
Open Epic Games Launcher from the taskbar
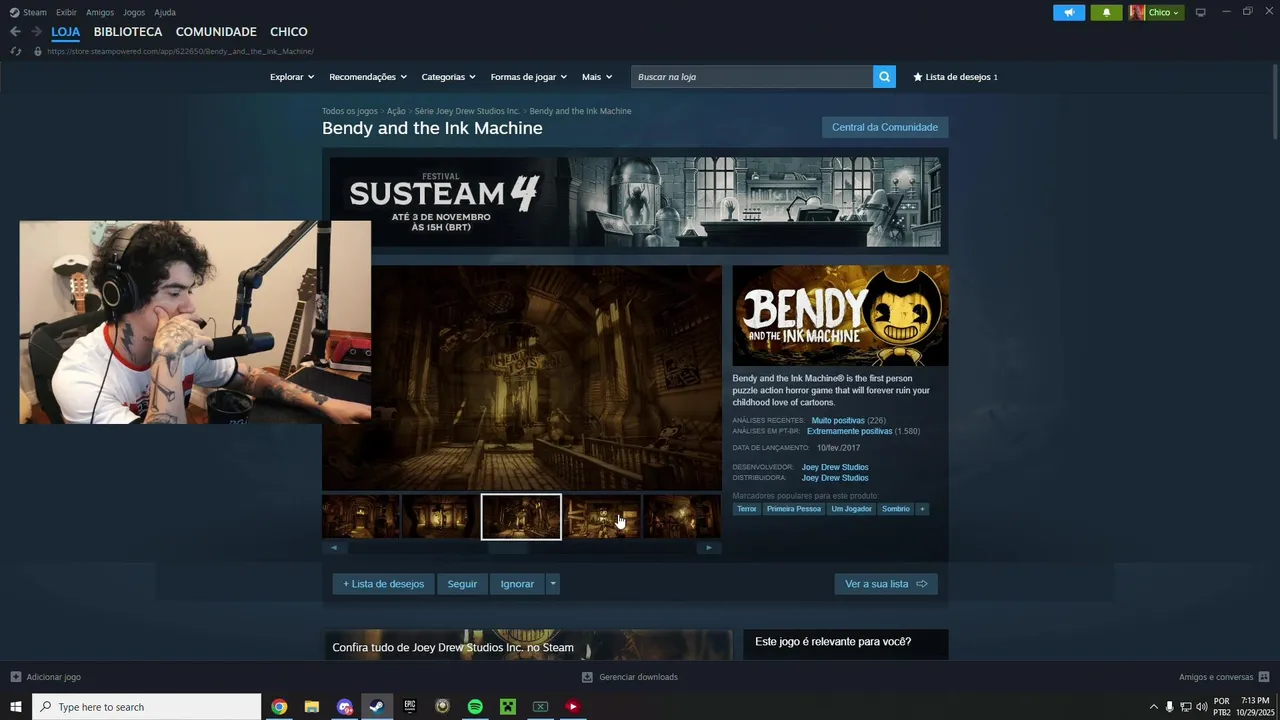coord(410,707)
